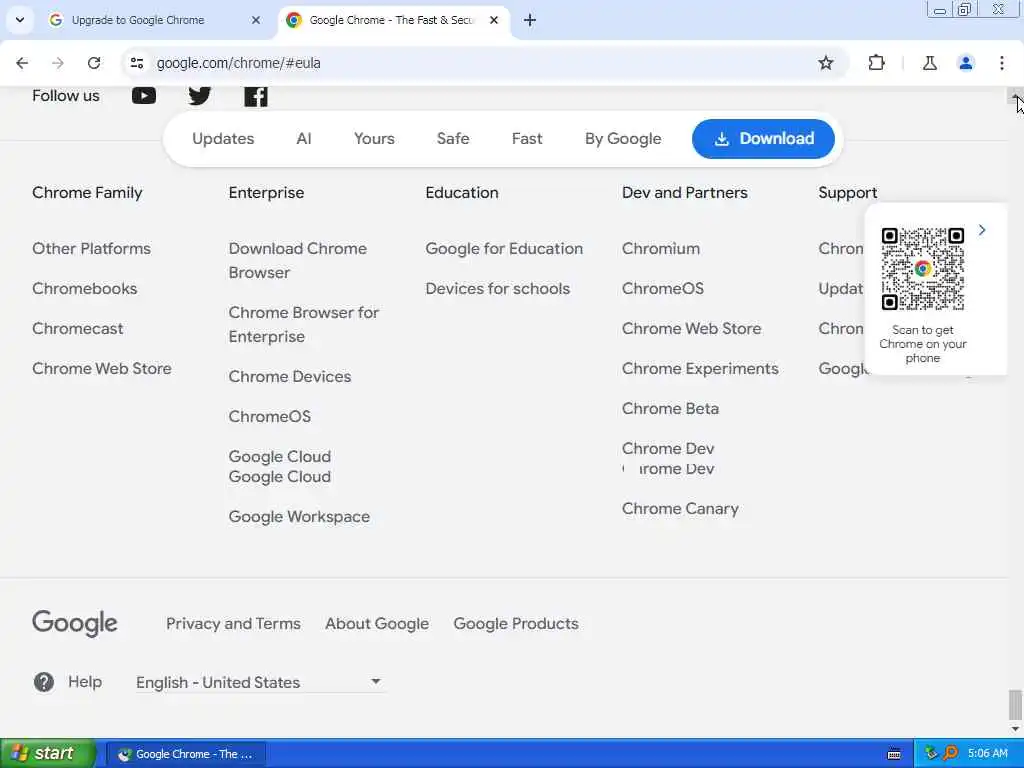
Task: Open the Download Chrome Browser link
Action: [298, 261]
